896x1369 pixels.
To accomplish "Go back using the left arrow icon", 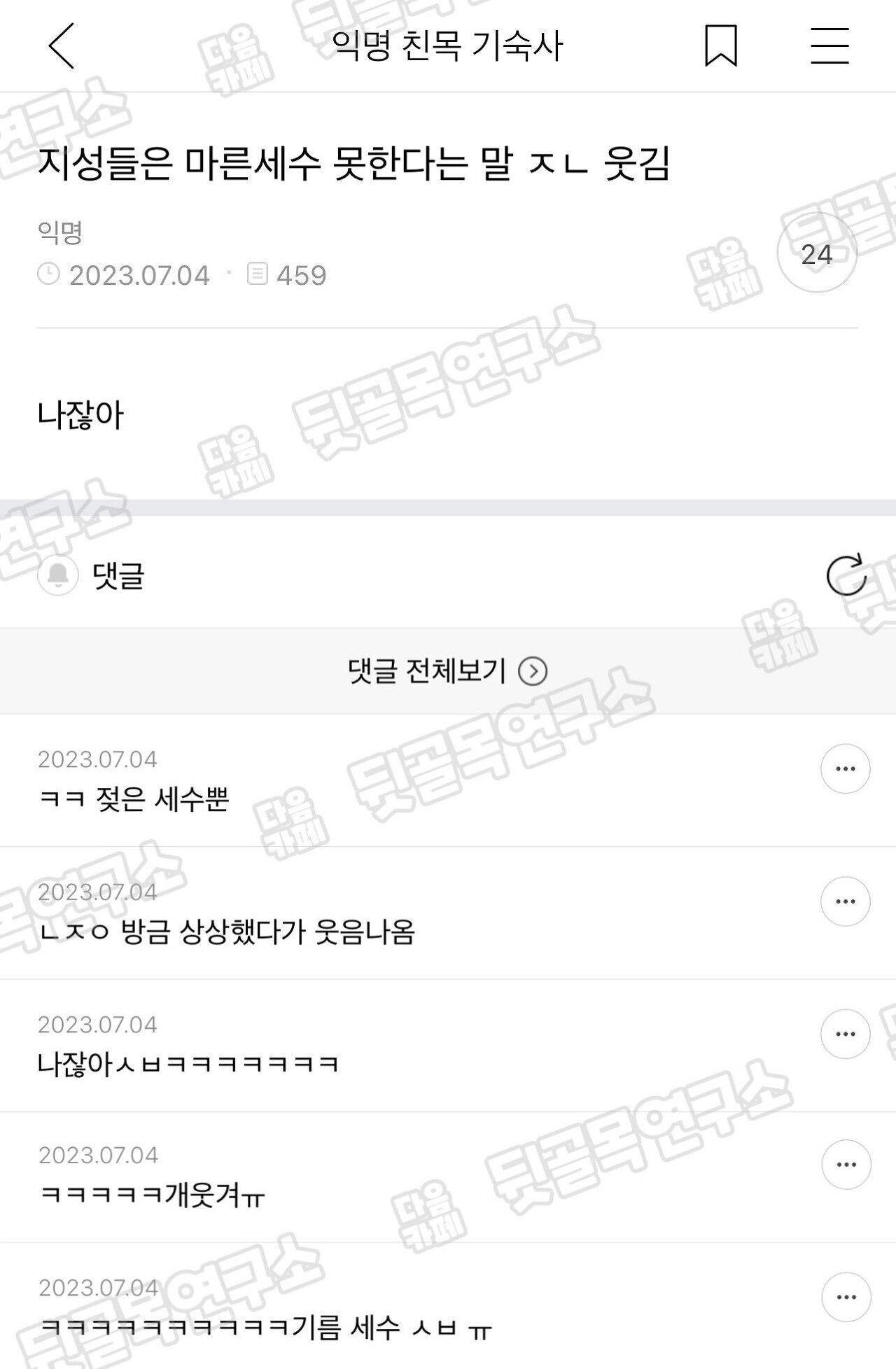I will click(x=61, y=45).
